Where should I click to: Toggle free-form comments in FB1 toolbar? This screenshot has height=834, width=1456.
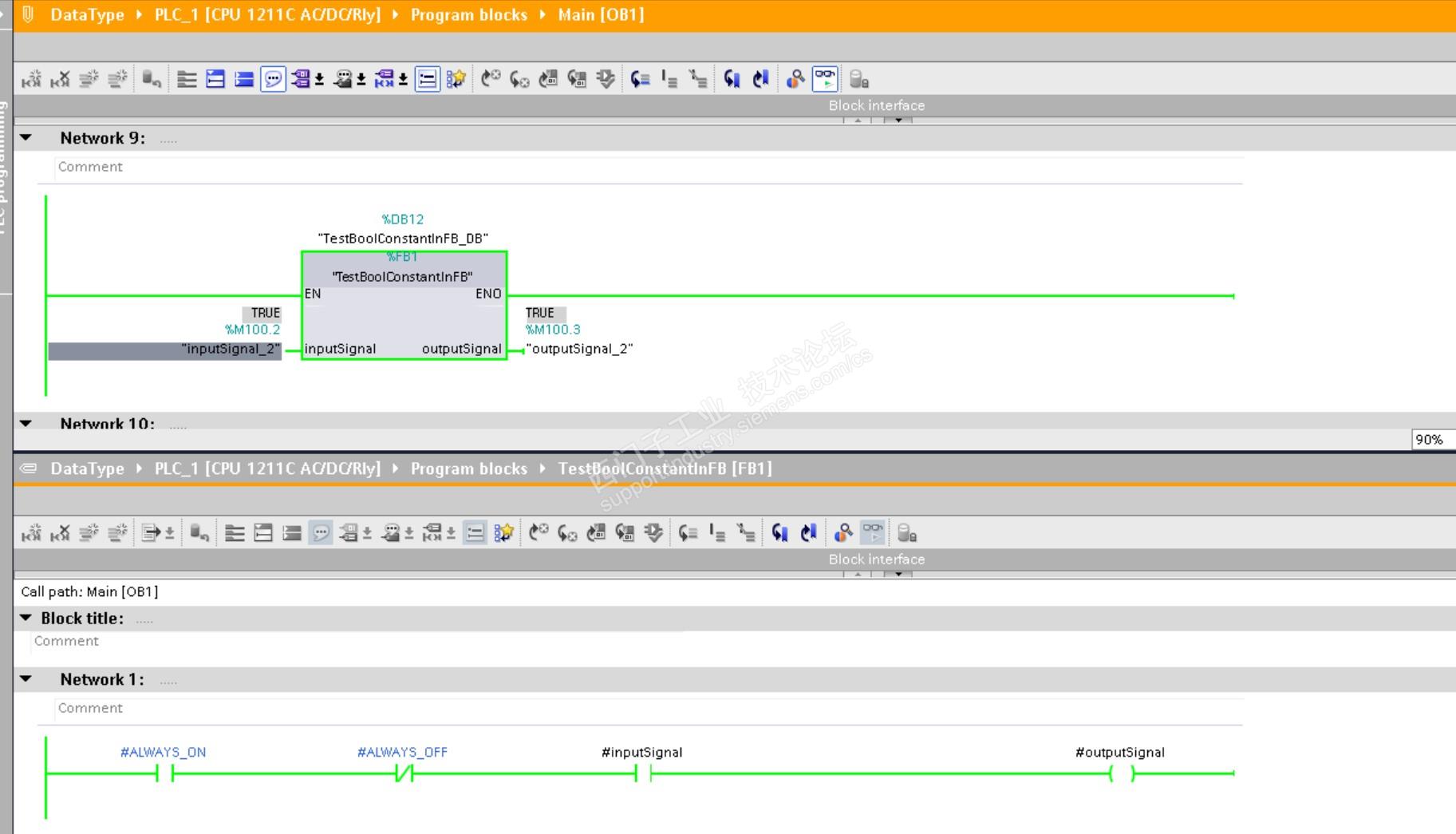pyautogui.click(x=321, y=533)
